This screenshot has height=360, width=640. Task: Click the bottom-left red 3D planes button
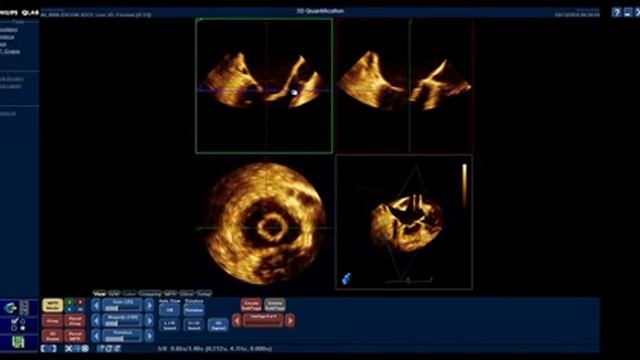pos(52,336)
